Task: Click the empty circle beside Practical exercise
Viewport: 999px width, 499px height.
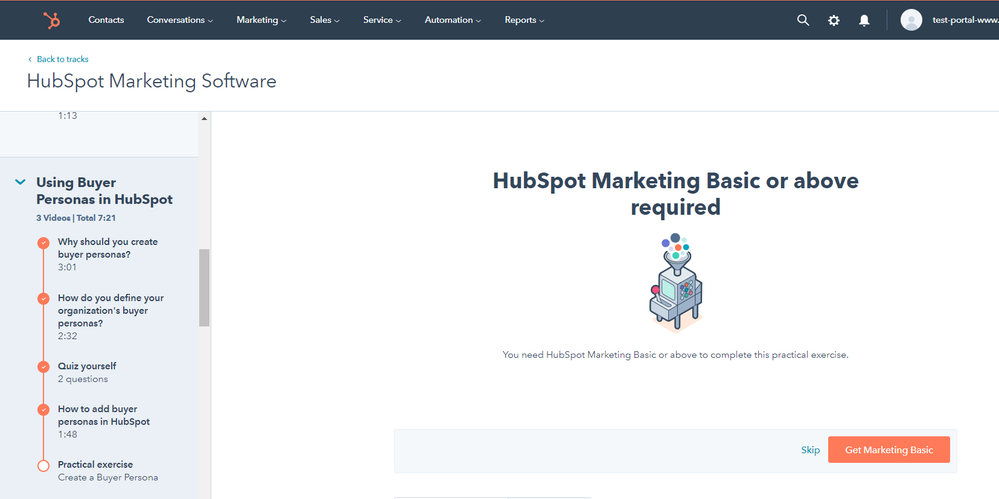Action: coord(43,465)
